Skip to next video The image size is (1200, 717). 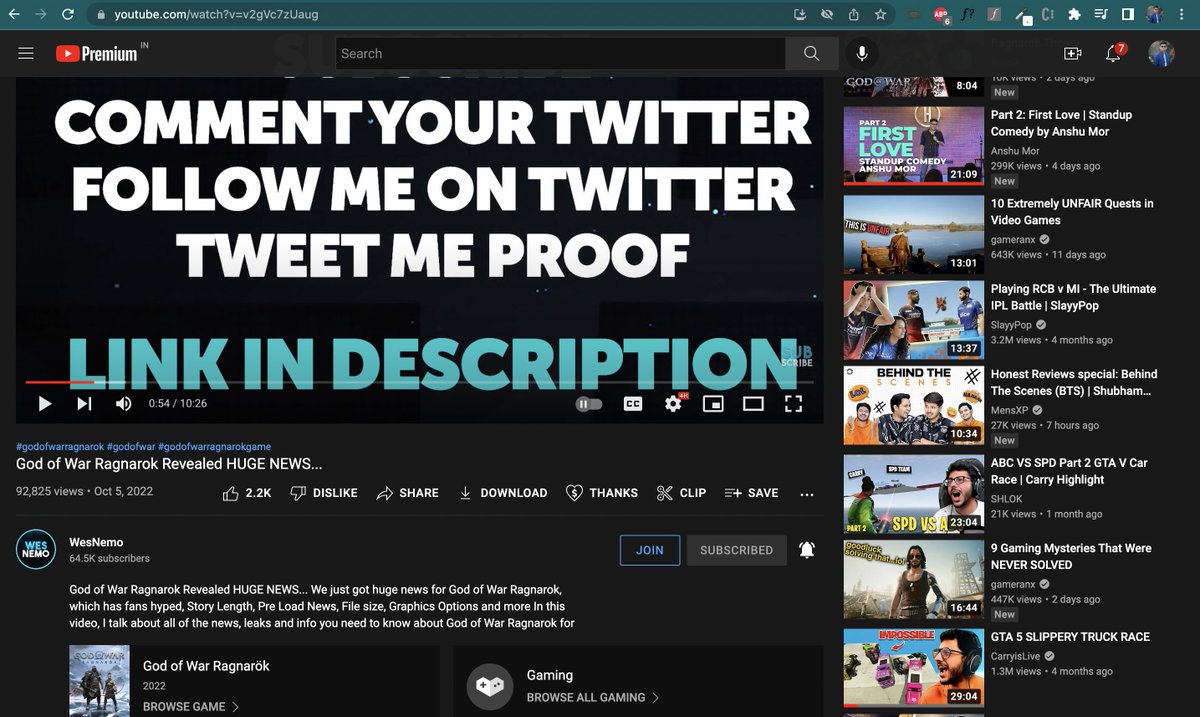click(x=84, y=403)
